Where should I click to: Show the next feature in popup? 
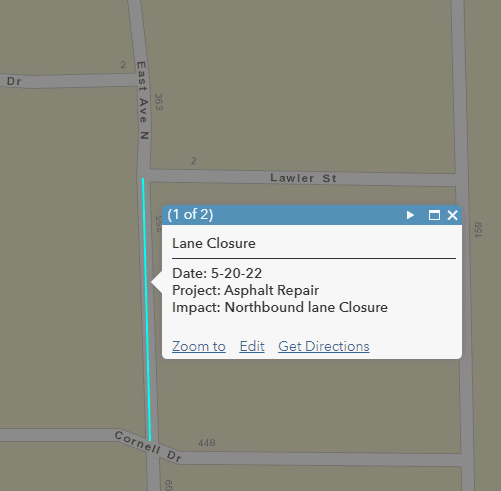tap(410, 215)
